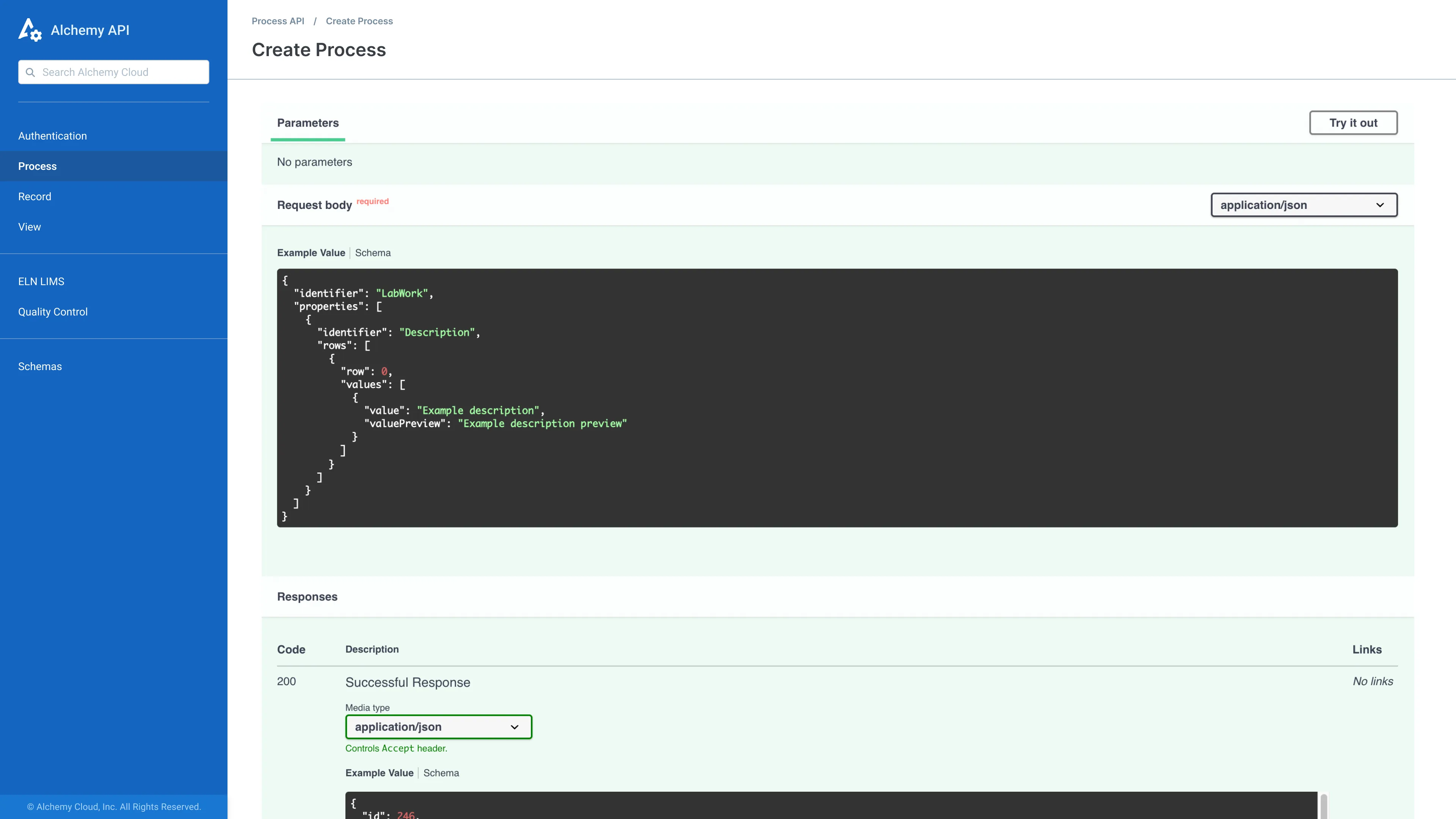The image size is (1456, 819).
Task: Click the "Description" identifier value in JSON
Action: point(438,333)
